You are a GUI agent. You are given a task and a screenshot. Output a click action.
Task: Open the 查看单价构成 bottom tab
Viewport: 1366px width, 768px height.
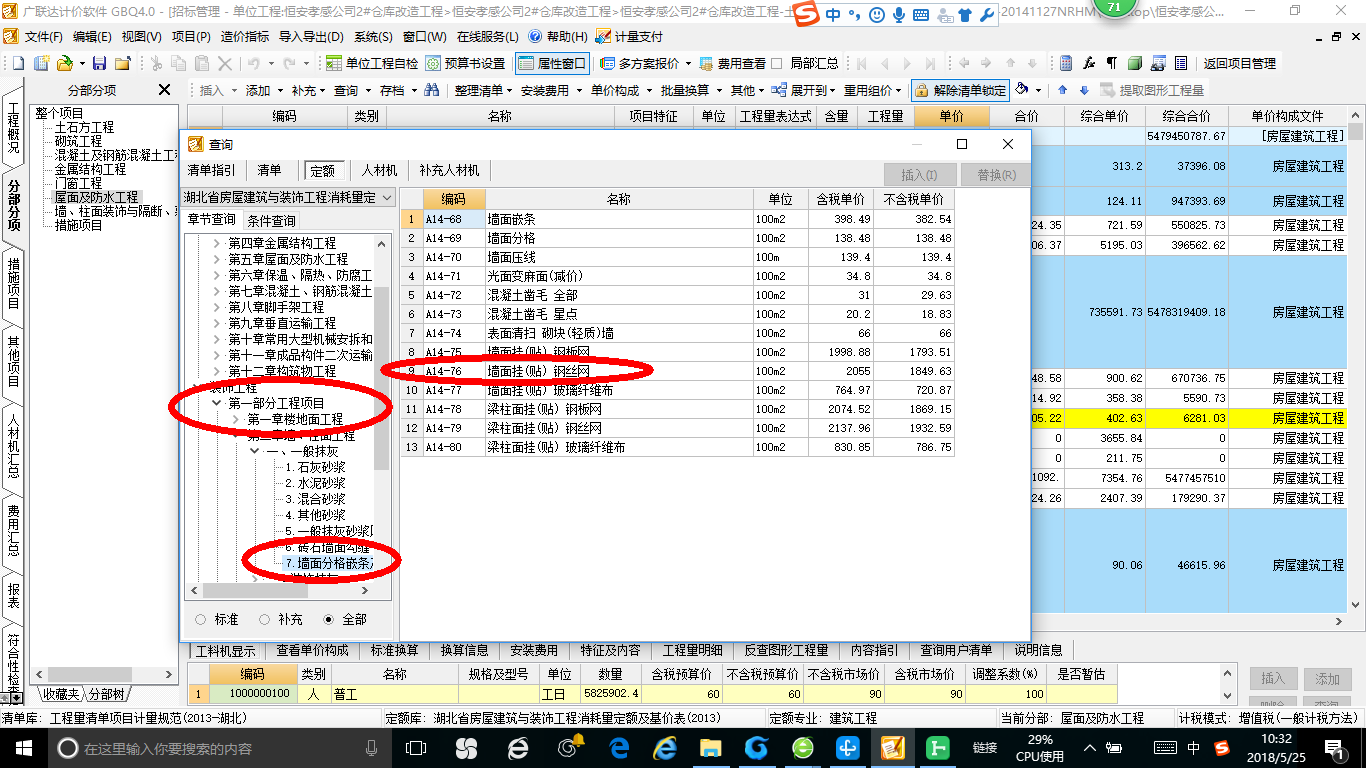coord(313,650)
